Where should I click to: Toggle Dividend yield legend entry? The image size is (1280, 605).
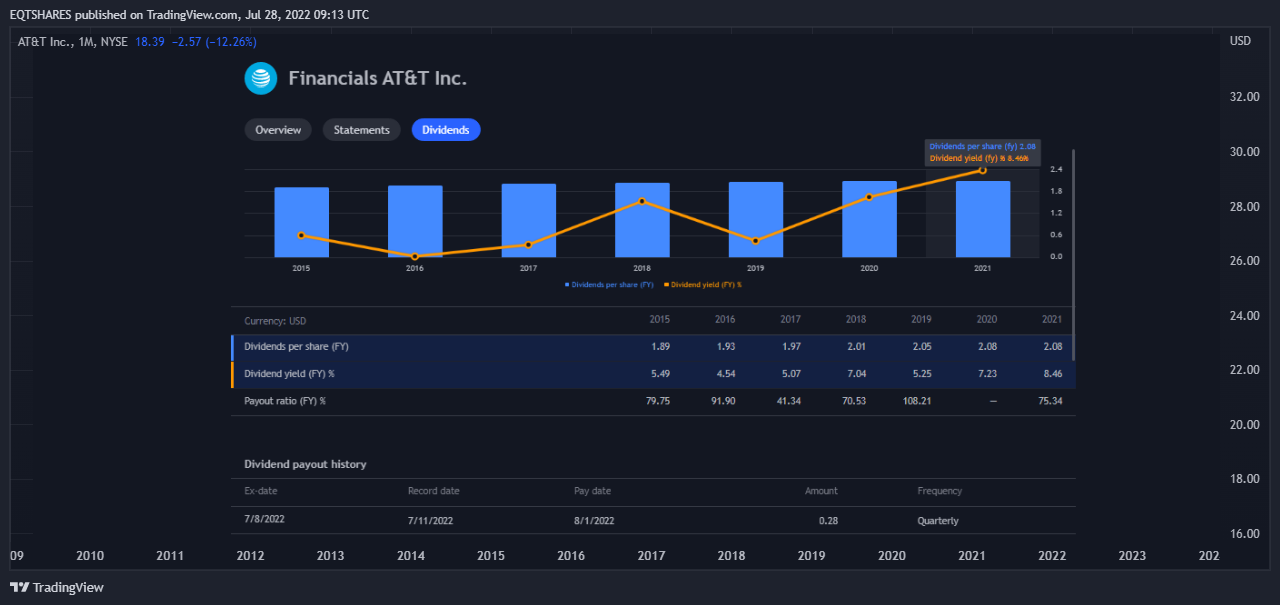tap(703, 284)
